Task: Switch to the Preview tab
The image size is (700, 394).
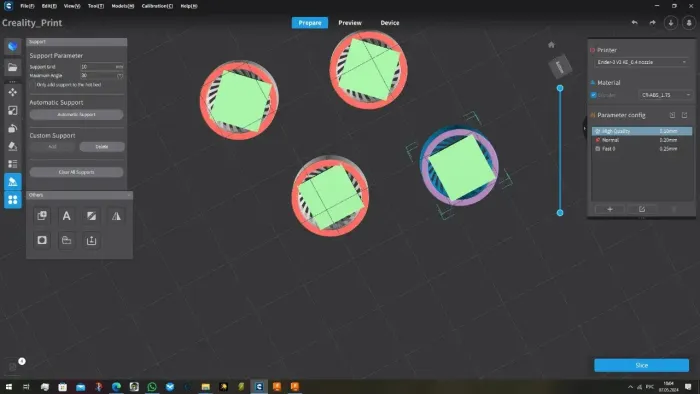Action: click(350, 23)
